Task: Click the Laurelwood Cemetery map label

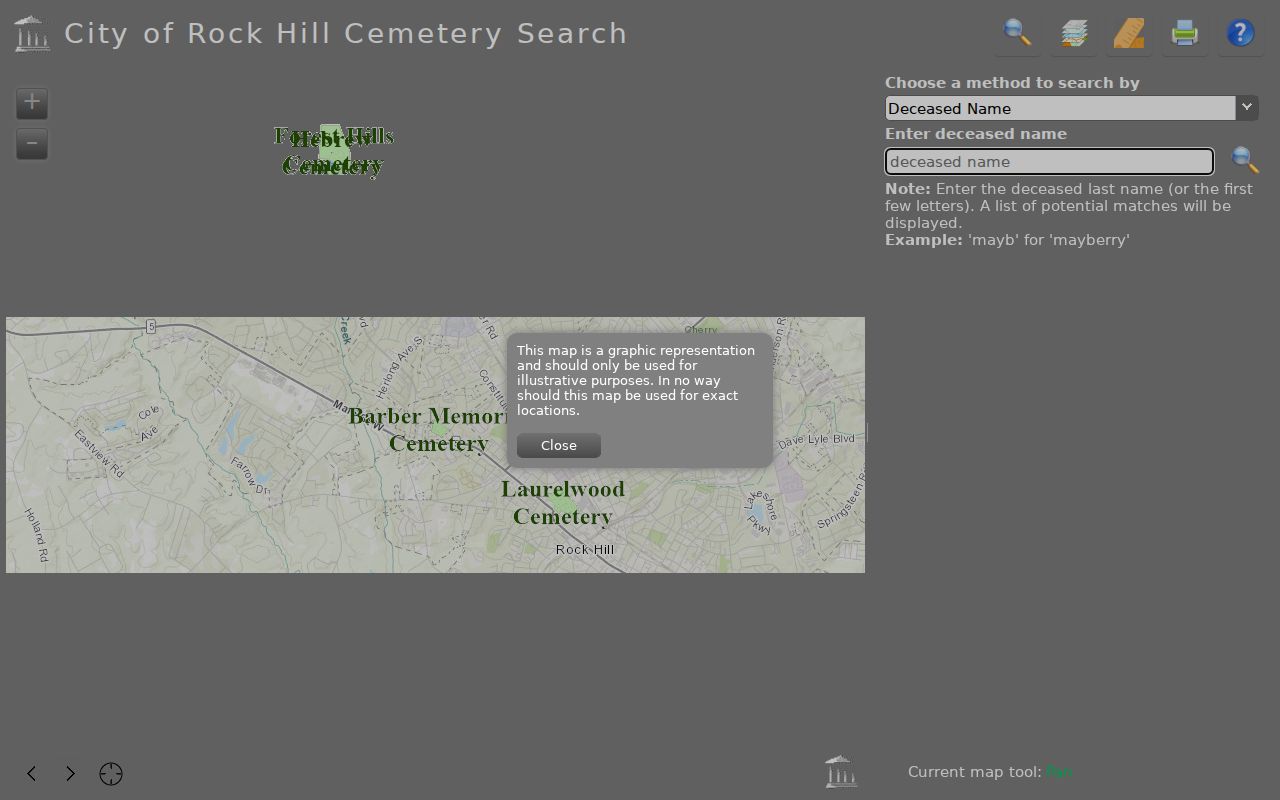Action: pyautogui.click(x=563, y=503)
